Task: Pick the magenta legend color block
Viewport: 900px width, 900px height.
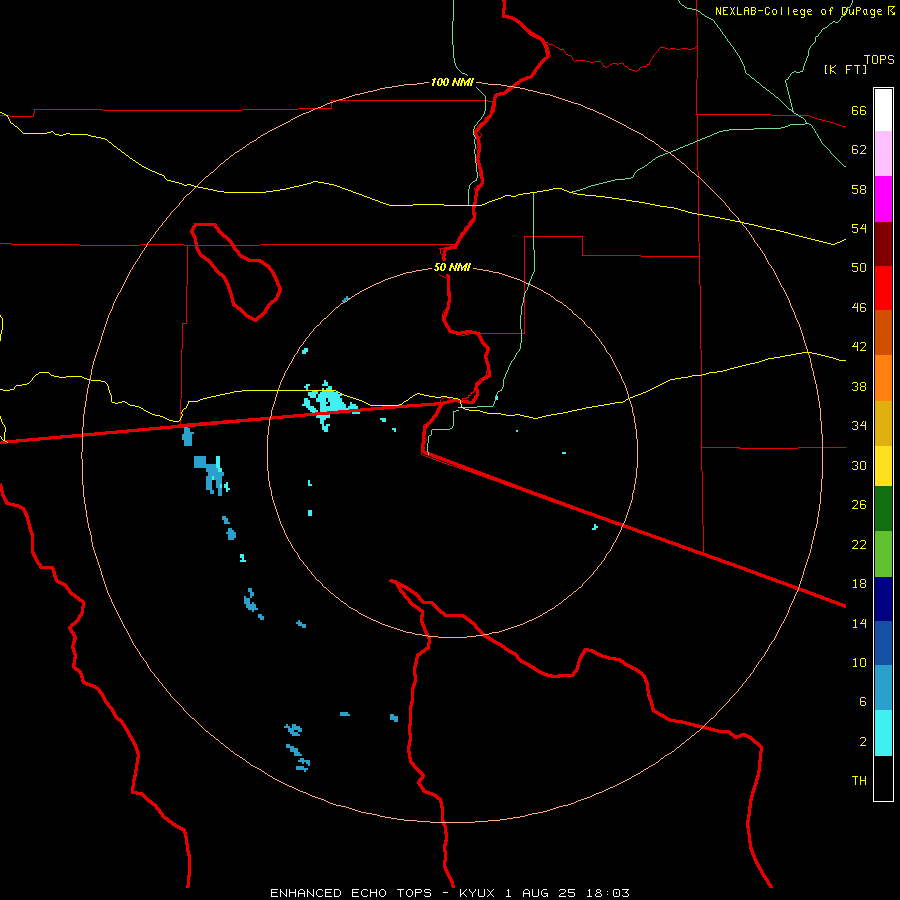Action: [x=883, y=199]
